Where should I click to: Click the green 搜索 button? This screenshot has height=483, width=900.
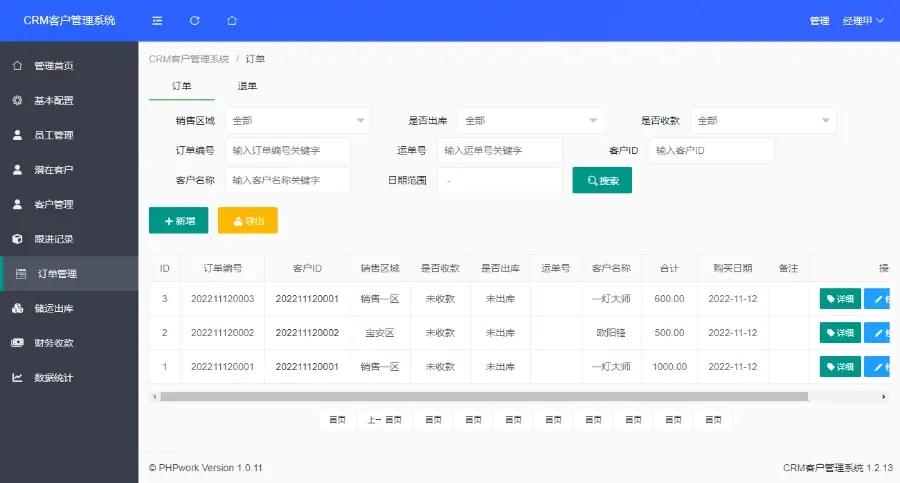[x=602, y=180]
